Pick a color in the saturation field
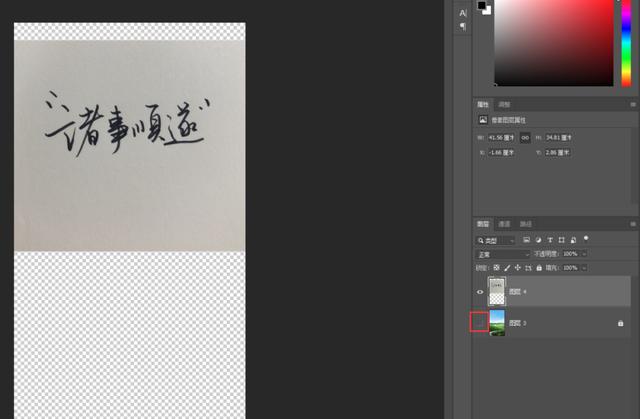The height and width of the screenshot is (419, 640). (x=554, y=42)
